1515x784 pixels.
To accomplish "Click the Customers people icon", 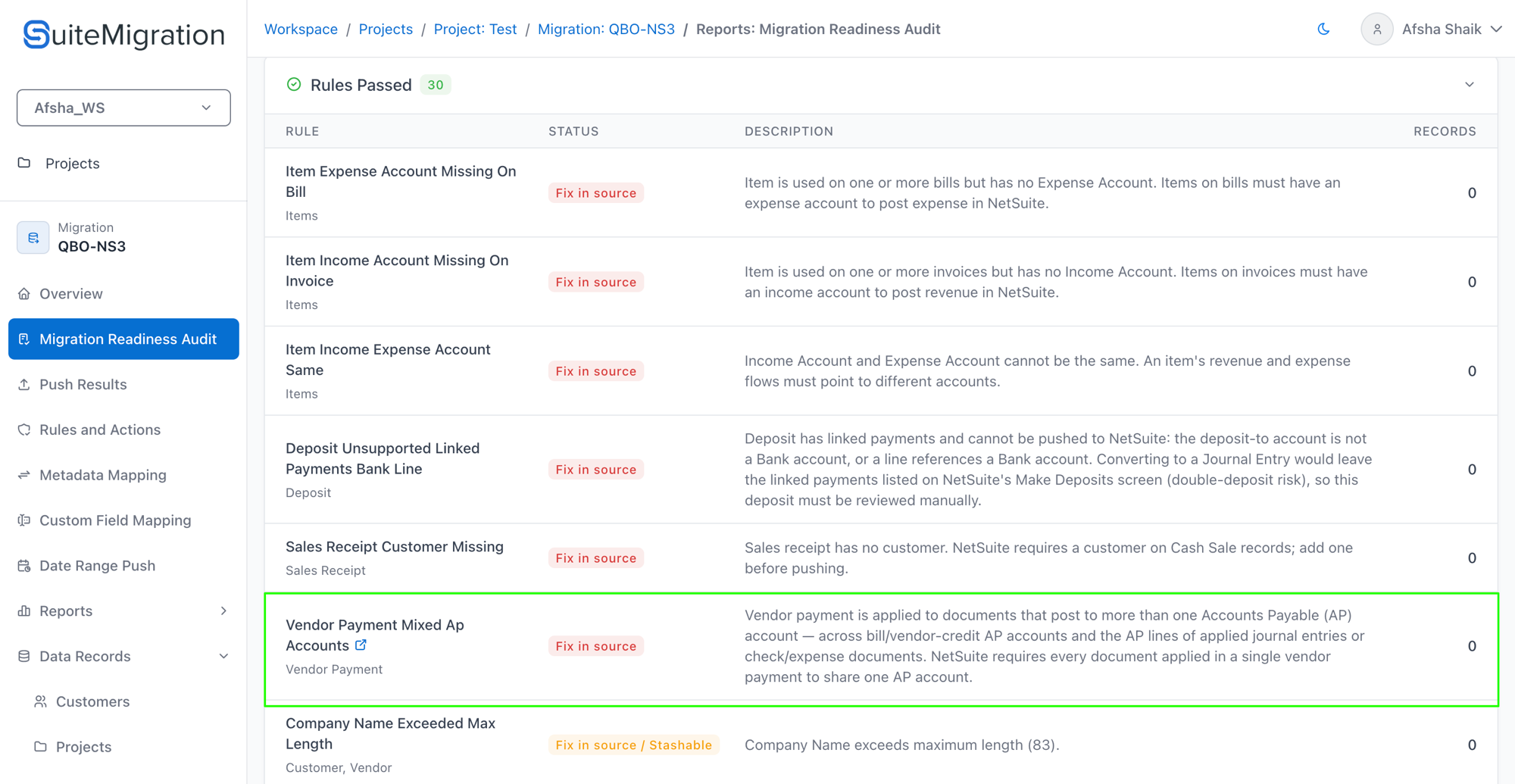I will click(x=41, y=701).
